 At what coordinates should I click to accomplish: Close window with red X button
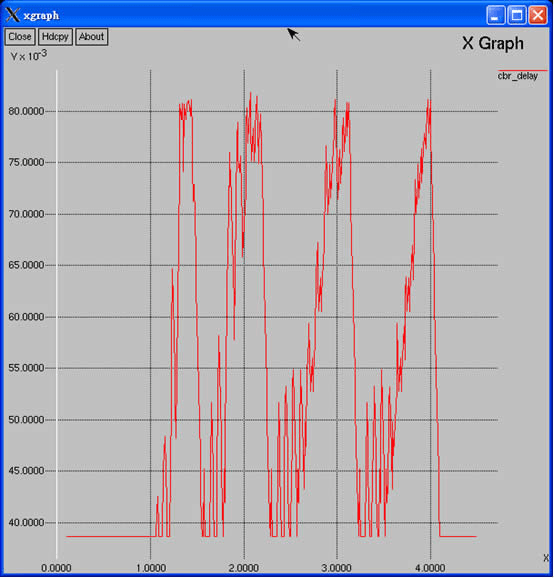click(x=538, y=15)
